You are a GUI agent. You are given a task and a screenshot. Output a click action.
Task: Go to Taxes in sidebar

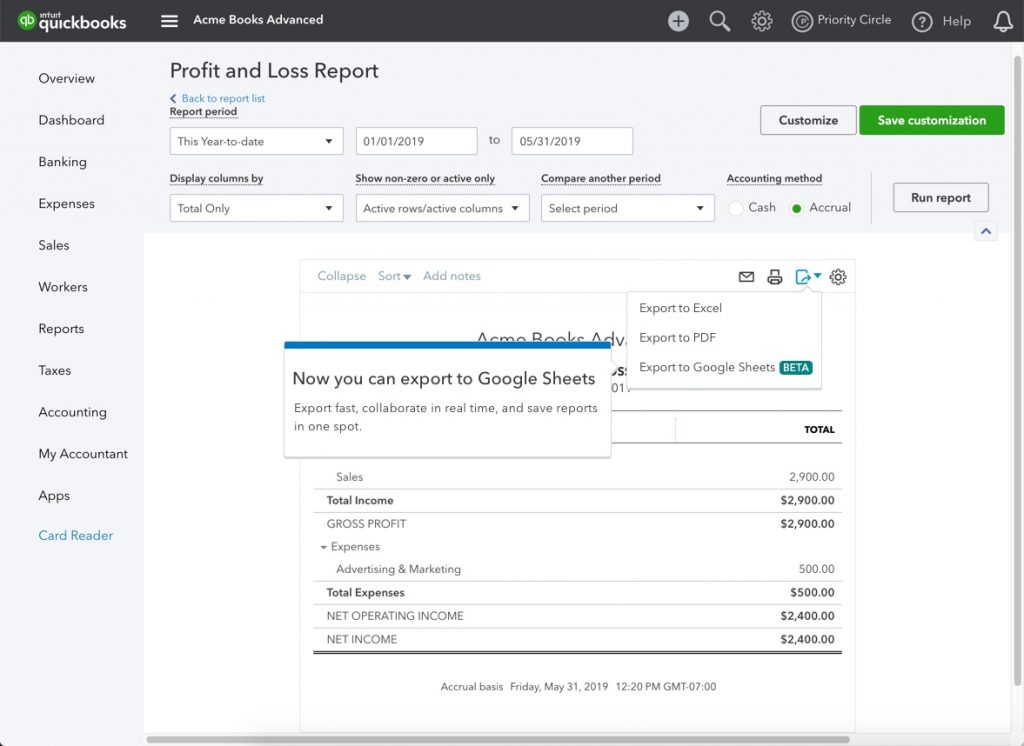(54, 370)
